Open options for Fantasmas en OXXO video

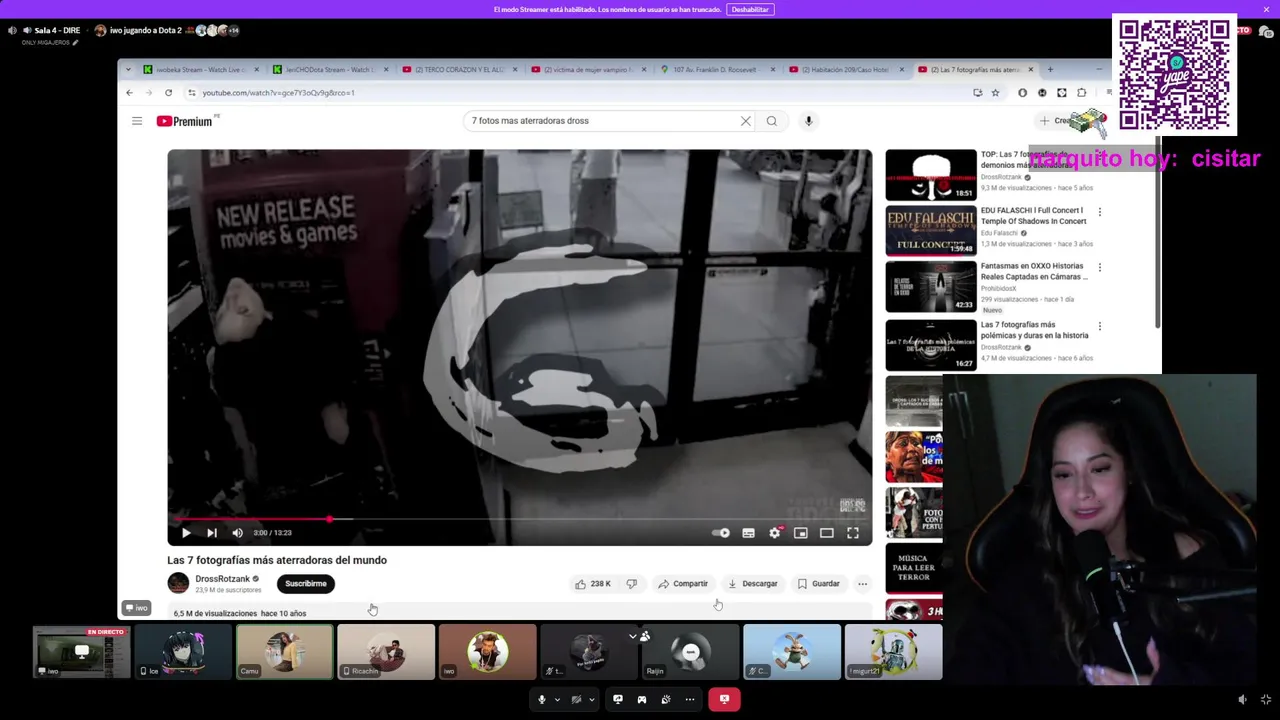click(1100, 268)
